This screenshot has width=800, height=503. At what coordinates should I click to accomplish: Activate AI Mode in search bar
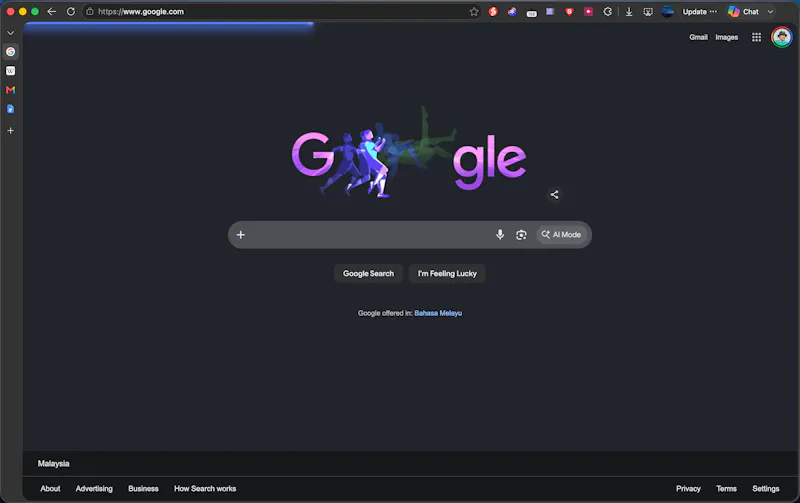click(561, 235)
